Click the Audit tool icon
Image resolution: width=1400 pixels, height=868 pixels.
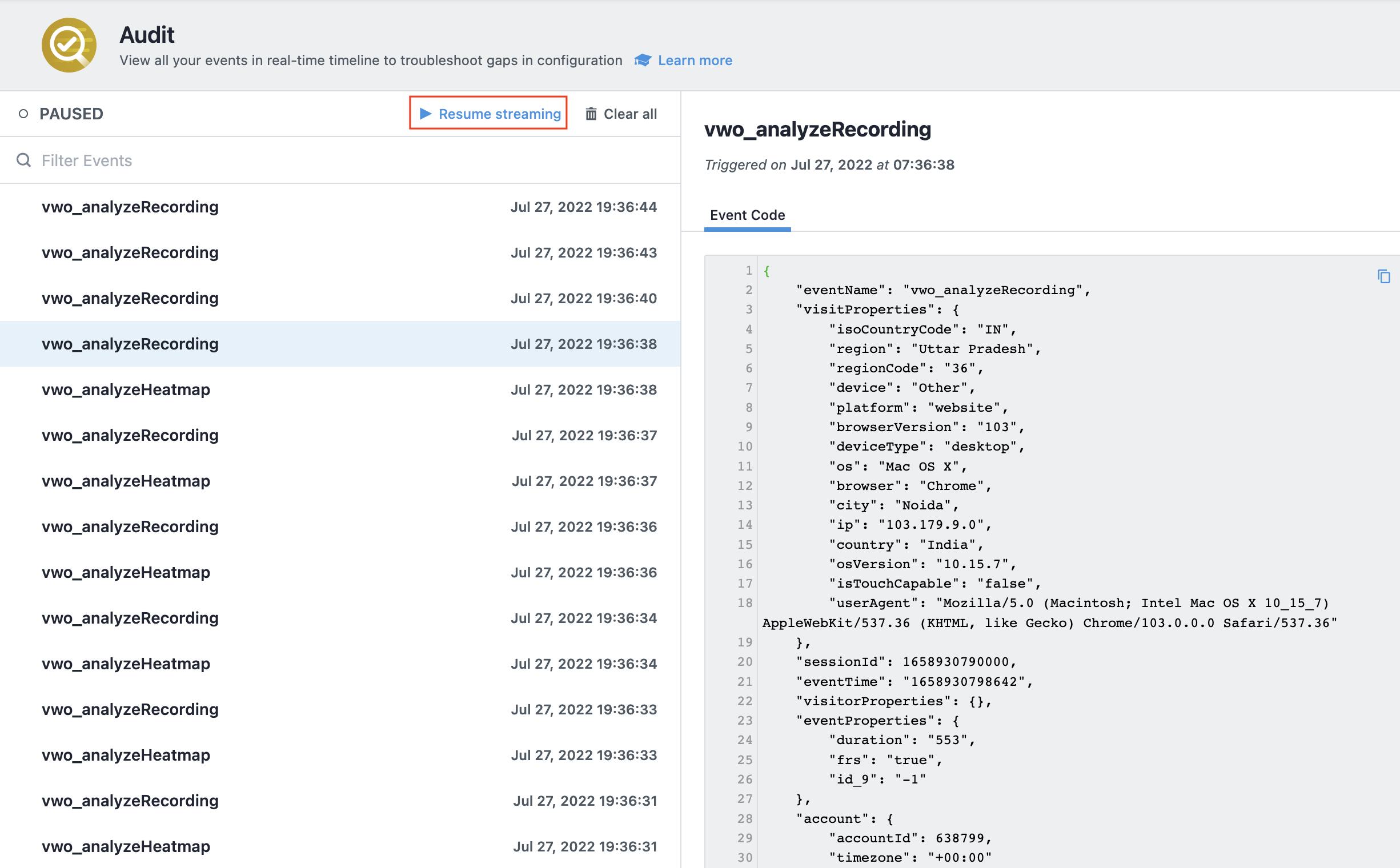(x=67, y=45)
